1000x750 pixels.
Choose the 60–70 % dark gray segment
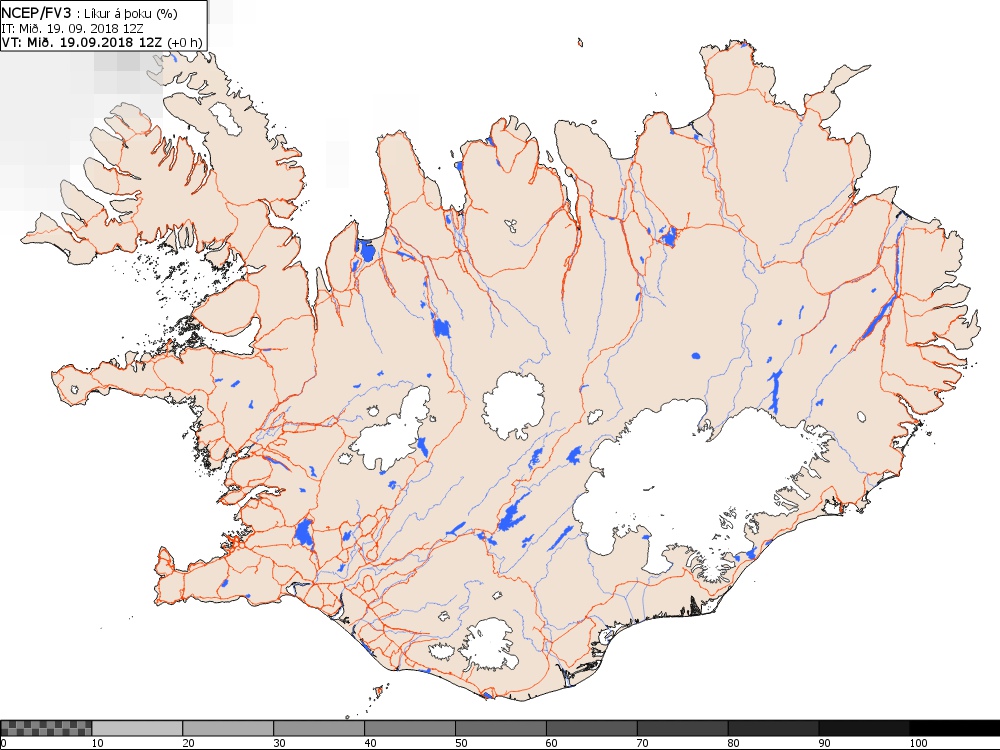pos(592,728)
